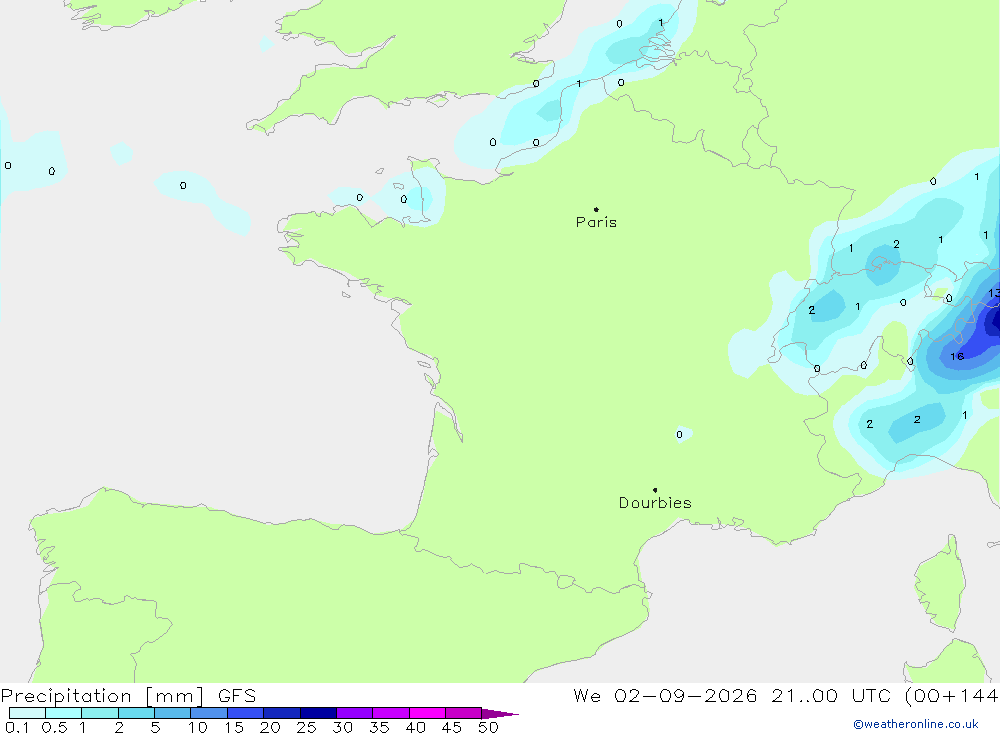Screen dimensions: 1000x733
Task: Pick the 40–45 mm magenta legend swatch
Action: pyautogui.click(x=427, y=713)
